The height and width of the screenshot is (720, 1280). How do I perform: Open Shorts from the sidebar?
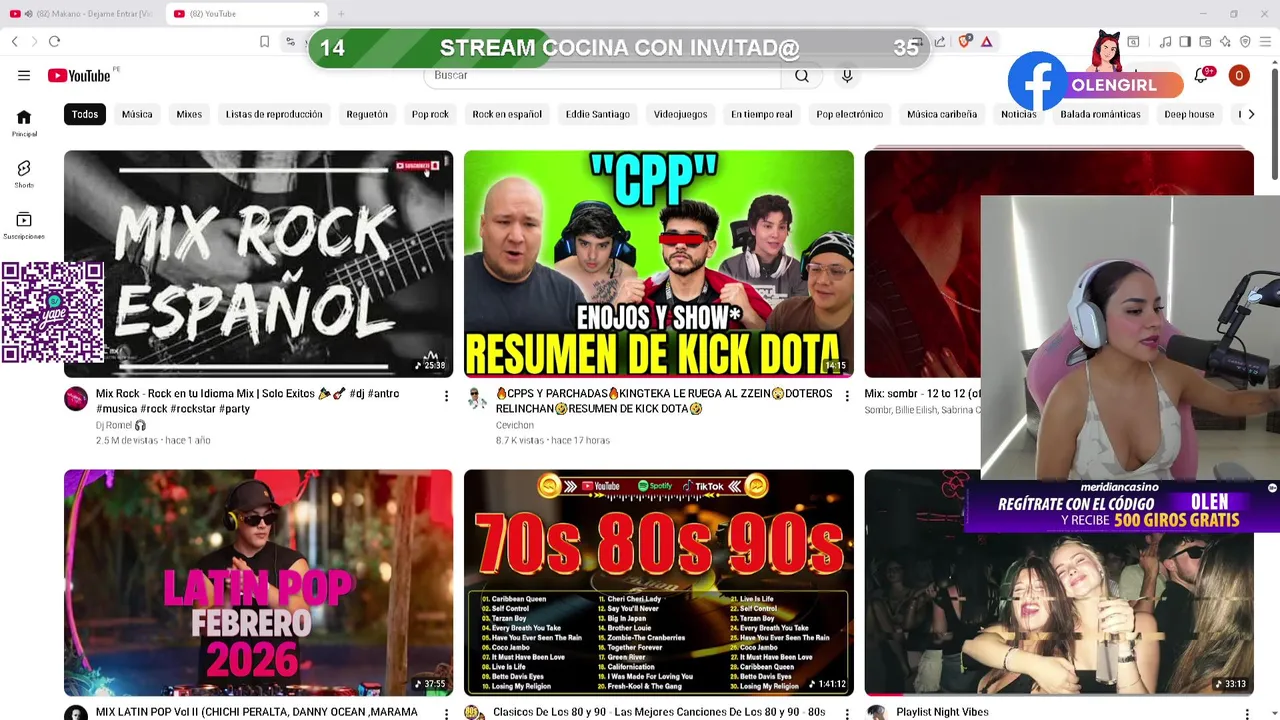pyautogui.click(x=24, y=174)
